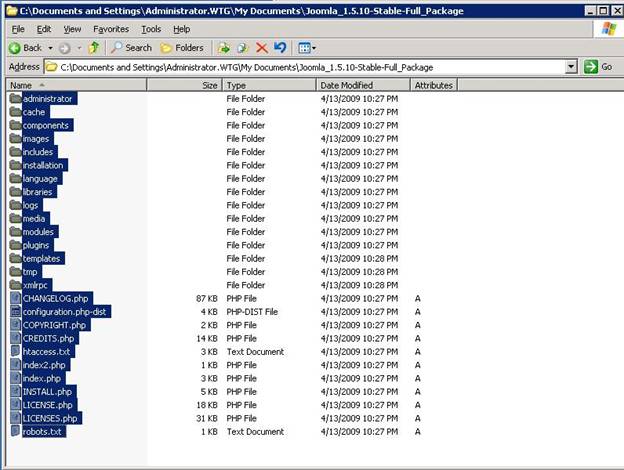Open the Forward history dropdown arrow
The image size is (624, 470).
coord(79,48)
